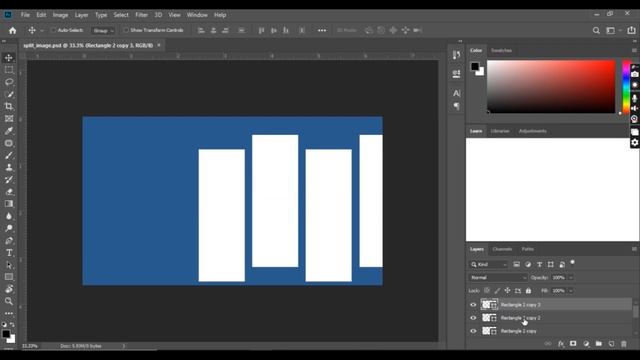The image size is (640, 360).
Task: Open more align options (three dots)
Action: click(322, 30)
